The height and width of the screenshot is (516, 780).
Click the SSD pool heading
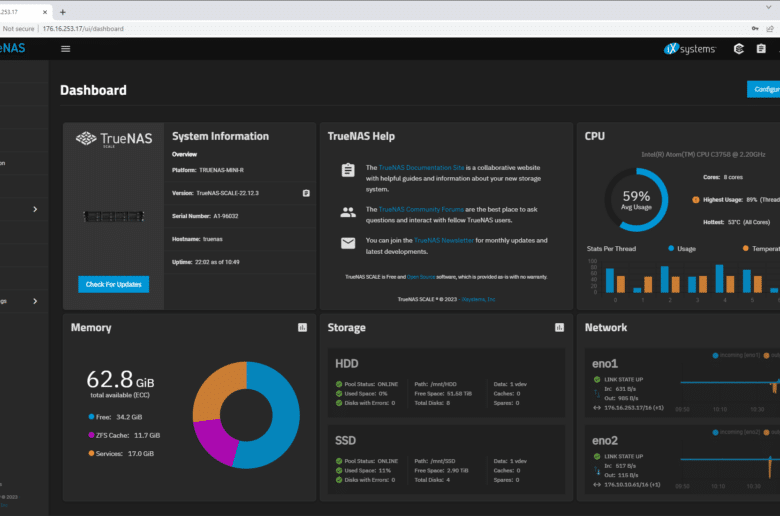pyautogui.click(x=345, y=441)
